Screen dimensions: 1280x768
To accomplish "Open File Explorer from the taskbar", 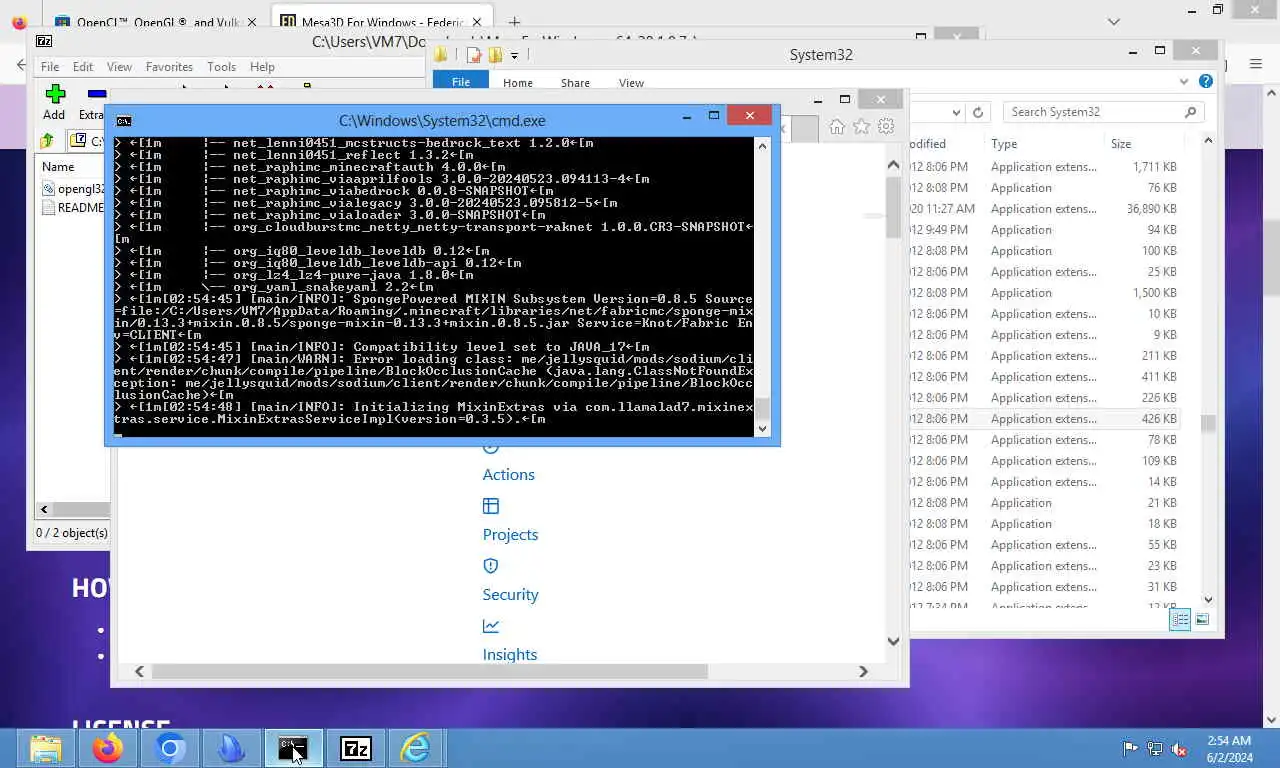I will 45,748.
